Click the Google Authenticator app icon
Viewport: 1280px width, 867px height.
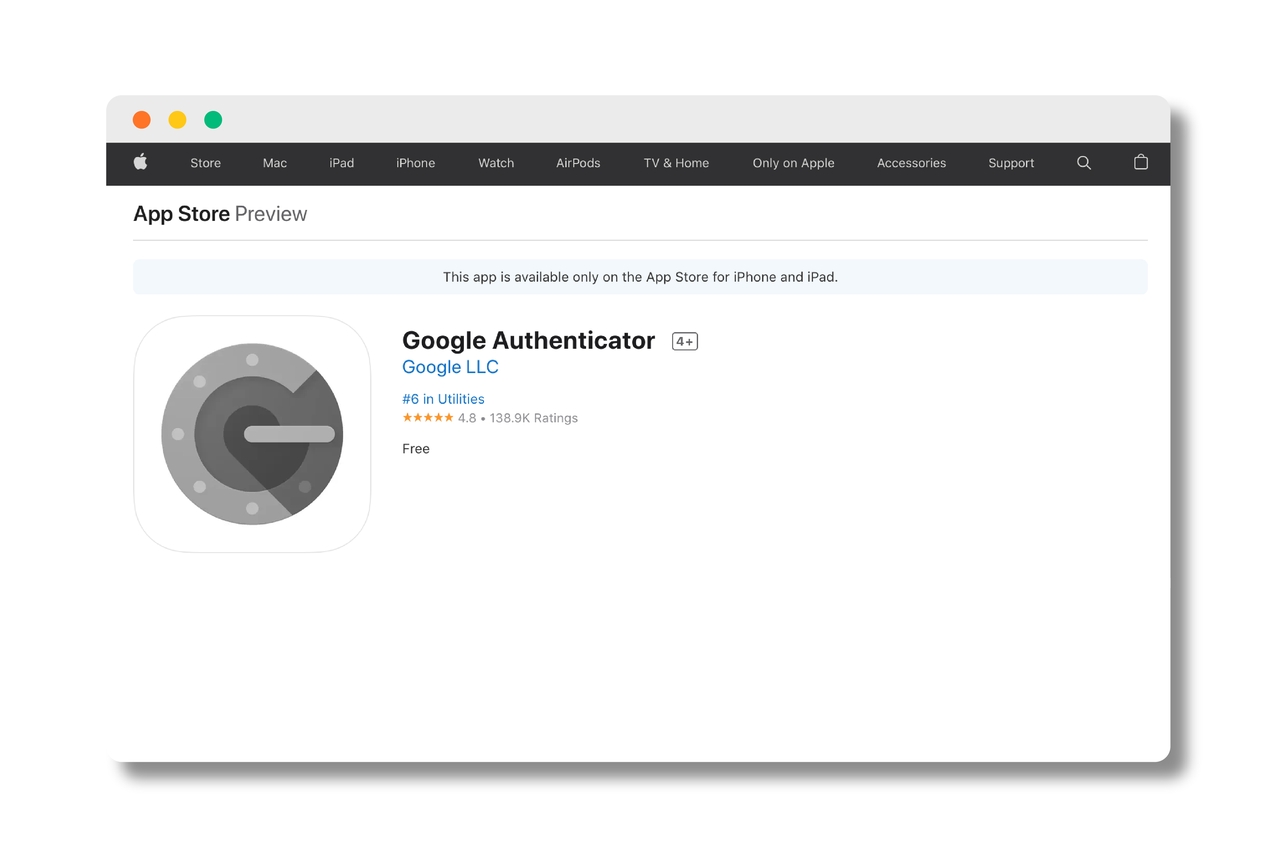(x=252, y=434)
